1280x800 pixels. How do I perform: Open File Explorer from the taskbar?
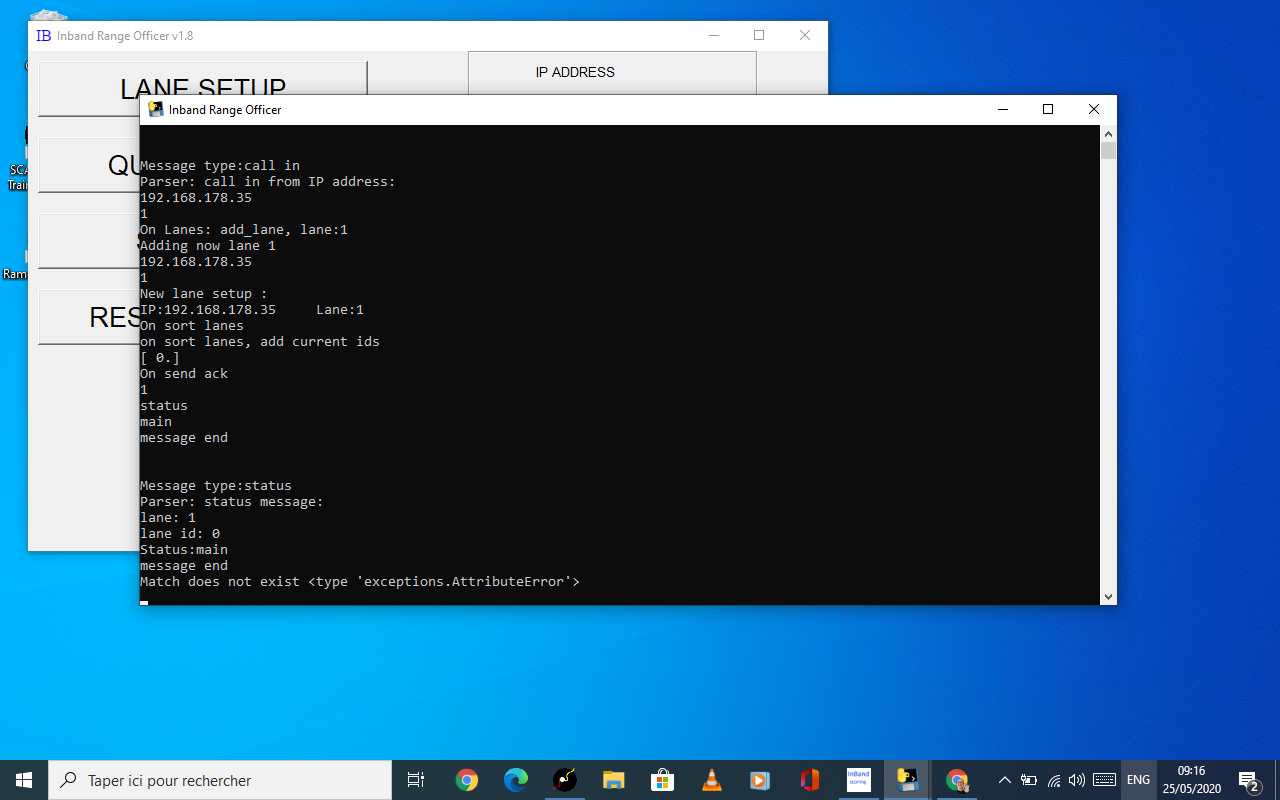(x=613, y=780)
